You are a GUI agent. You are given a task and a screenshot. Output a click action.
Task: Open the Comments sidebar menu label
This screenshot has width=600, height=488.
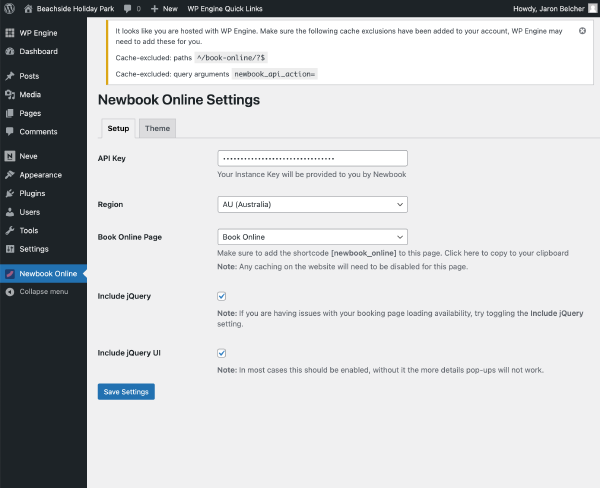tap(38, 131)
